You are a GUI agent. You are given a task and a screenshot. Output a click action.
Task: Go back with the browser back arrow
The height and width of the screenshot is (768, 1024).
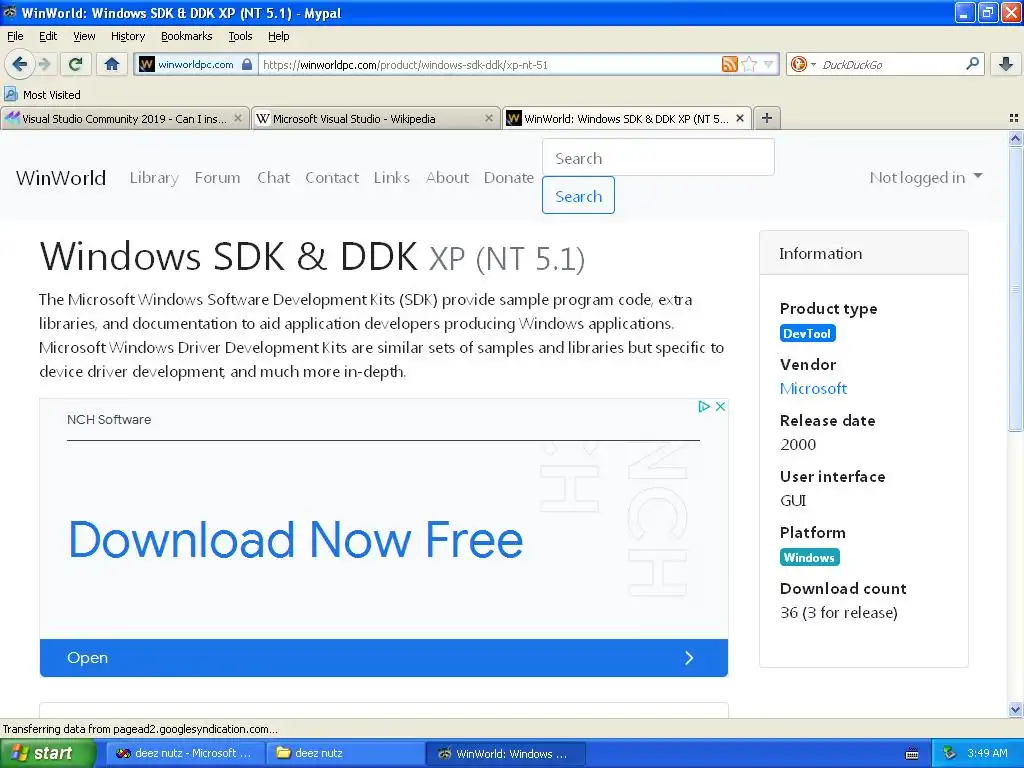[x=20, y=64]
